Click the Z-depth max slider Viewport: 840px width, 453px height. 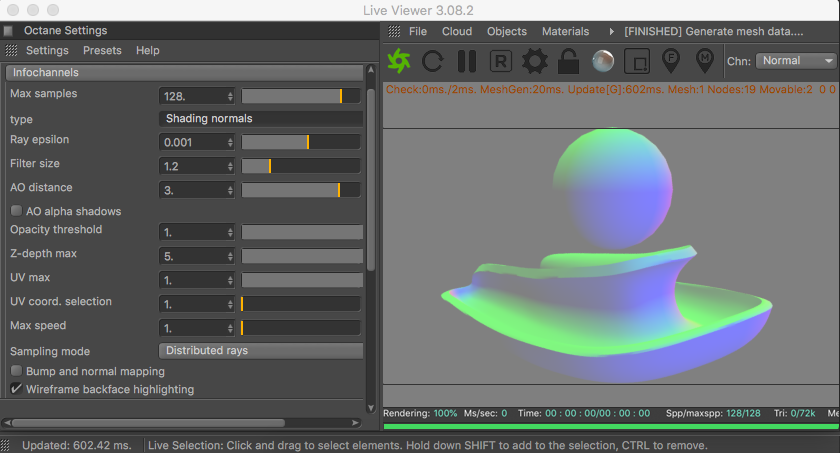[x=302, y=256]
